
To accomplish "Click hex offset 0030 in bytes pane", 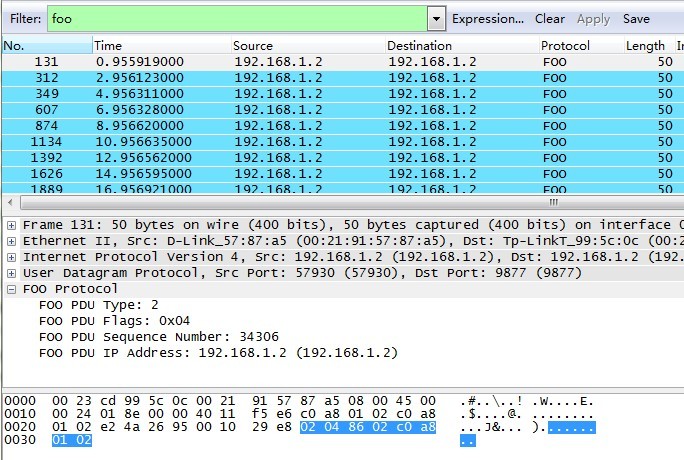I will click(20, 440).
